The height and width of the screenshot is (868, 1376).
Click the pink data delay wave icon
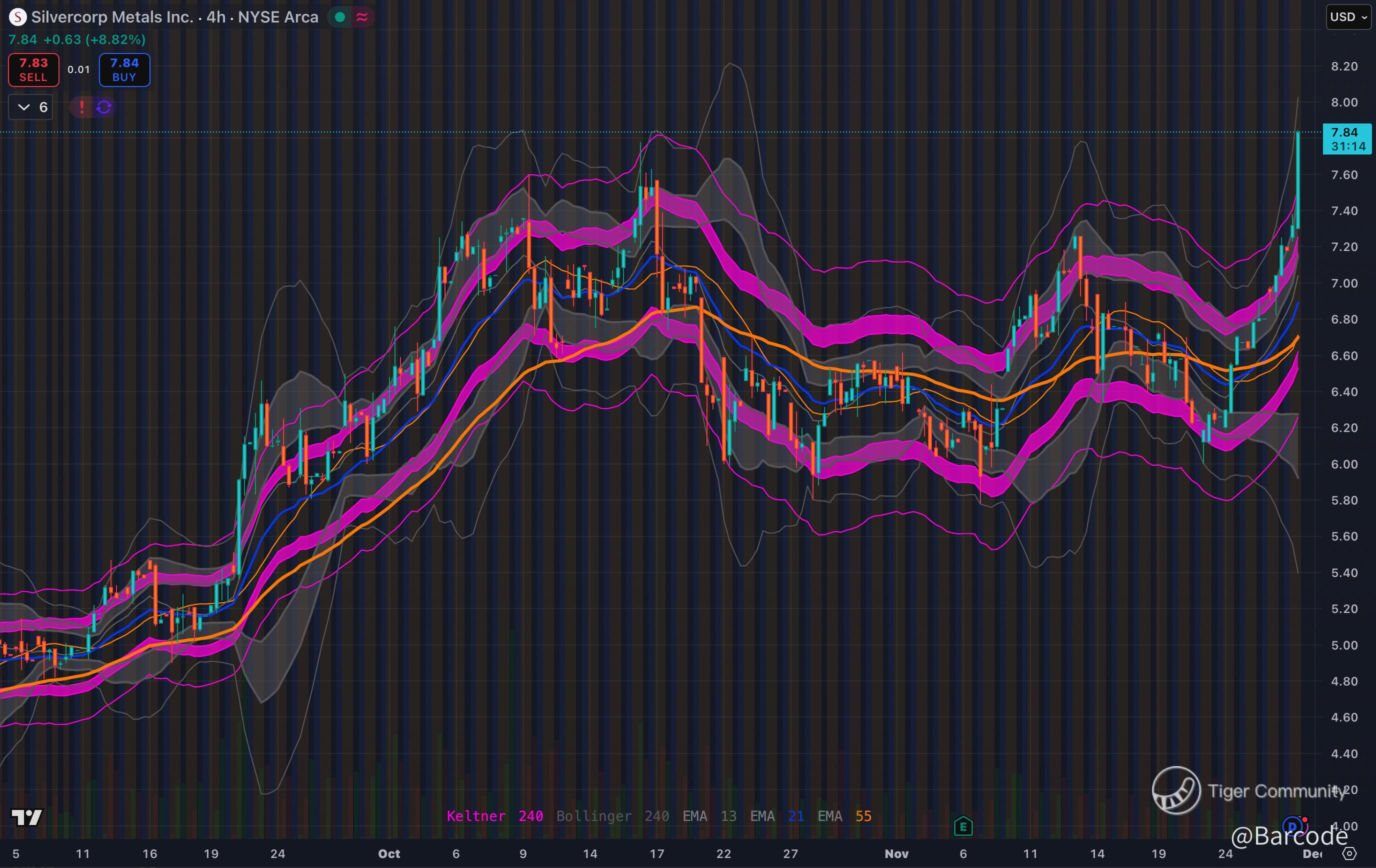361,17
